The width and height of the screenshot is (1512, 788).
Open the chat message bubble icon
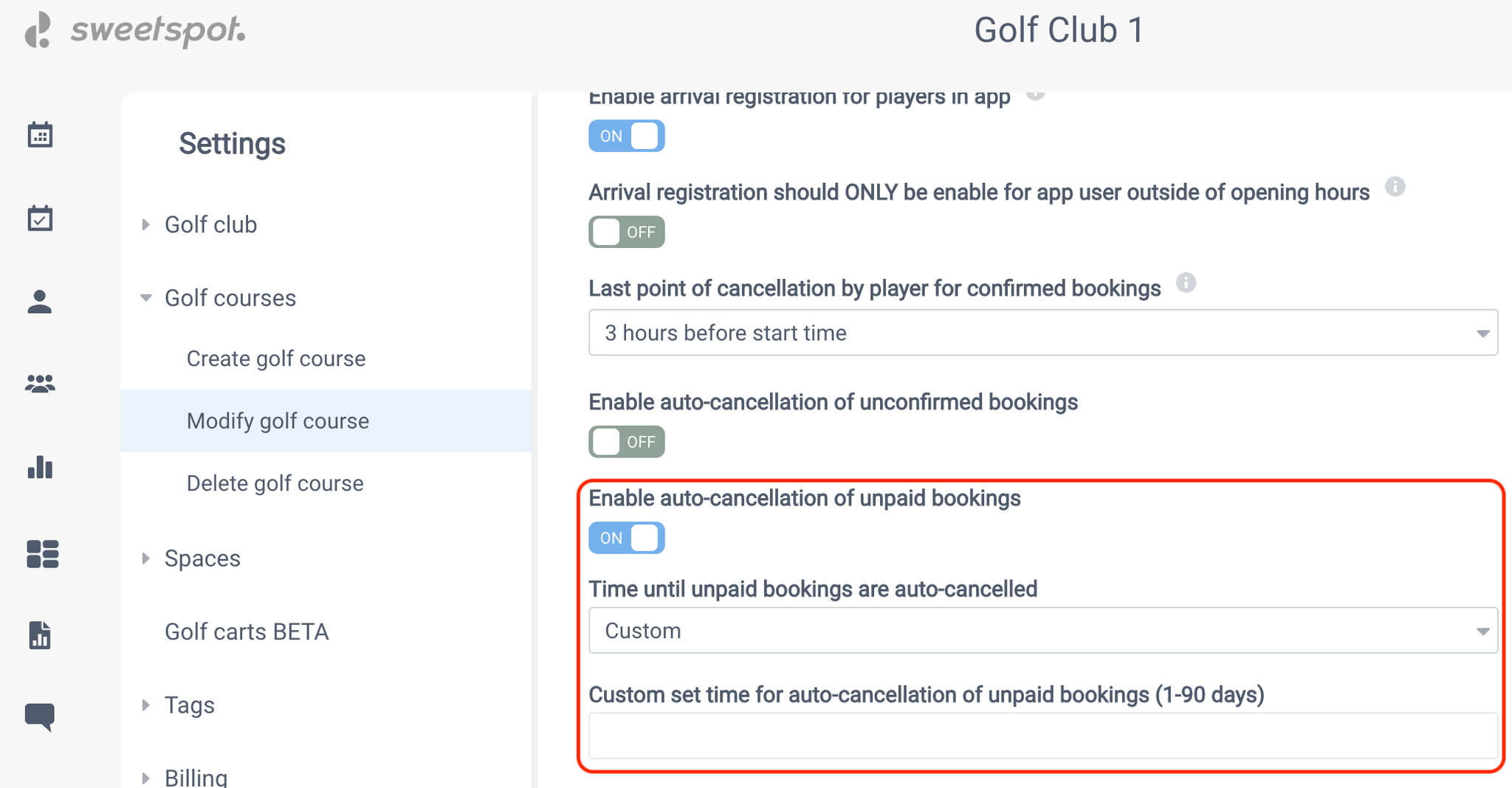[40, 716]
